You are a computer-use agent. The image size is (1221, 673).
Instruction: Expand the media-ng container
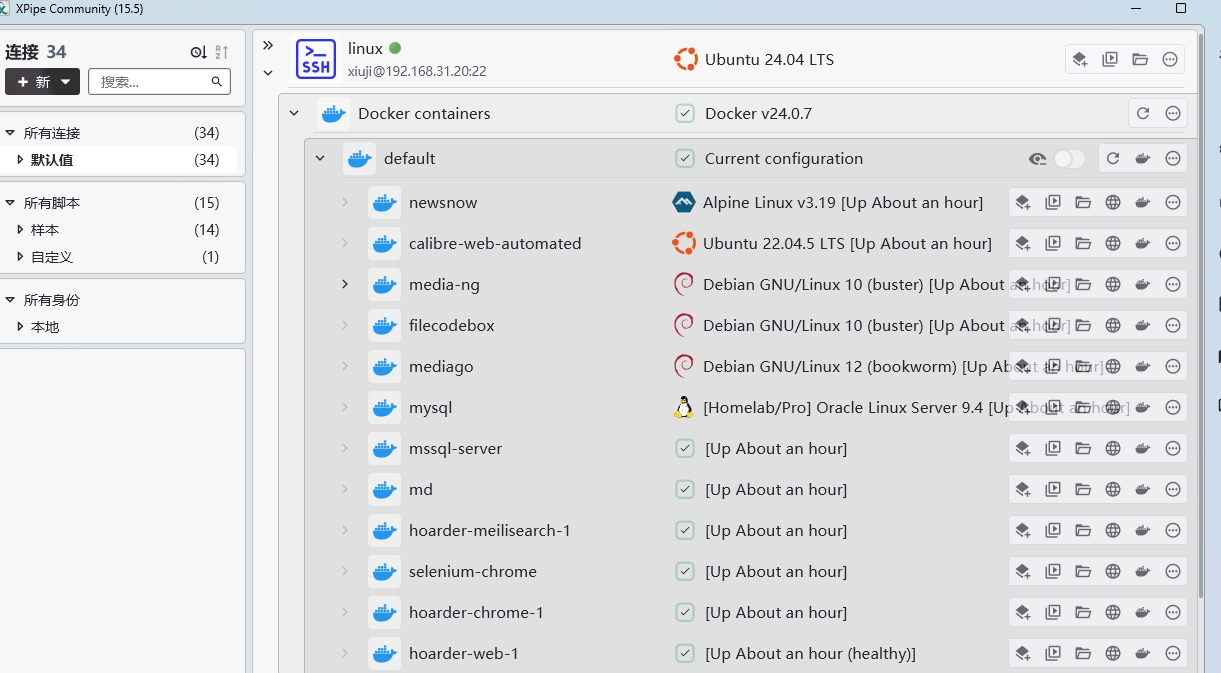(x=345, y=284)
